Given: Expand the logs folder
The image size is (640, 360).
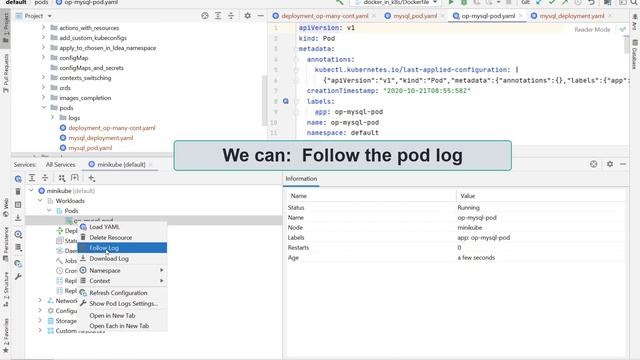Looking at the screenshot, I should pyautogui.click(x=52, y=118).
